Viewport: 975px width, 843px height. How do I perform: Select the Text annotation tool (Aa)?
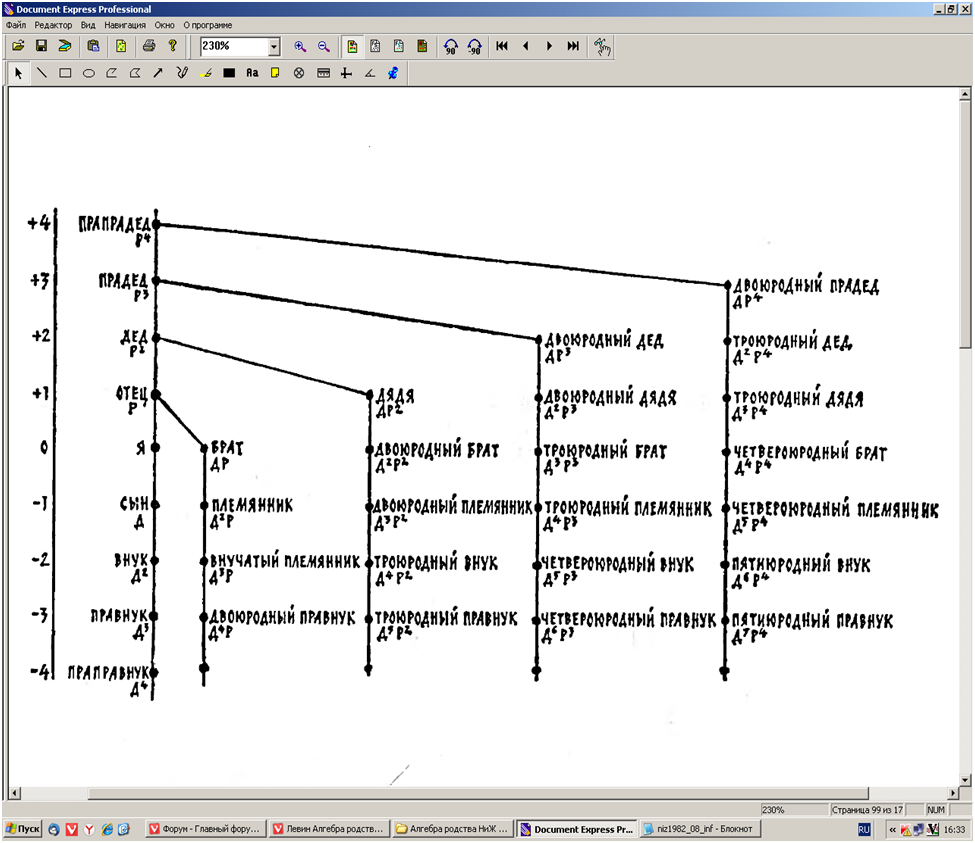(x=252, y=73)
